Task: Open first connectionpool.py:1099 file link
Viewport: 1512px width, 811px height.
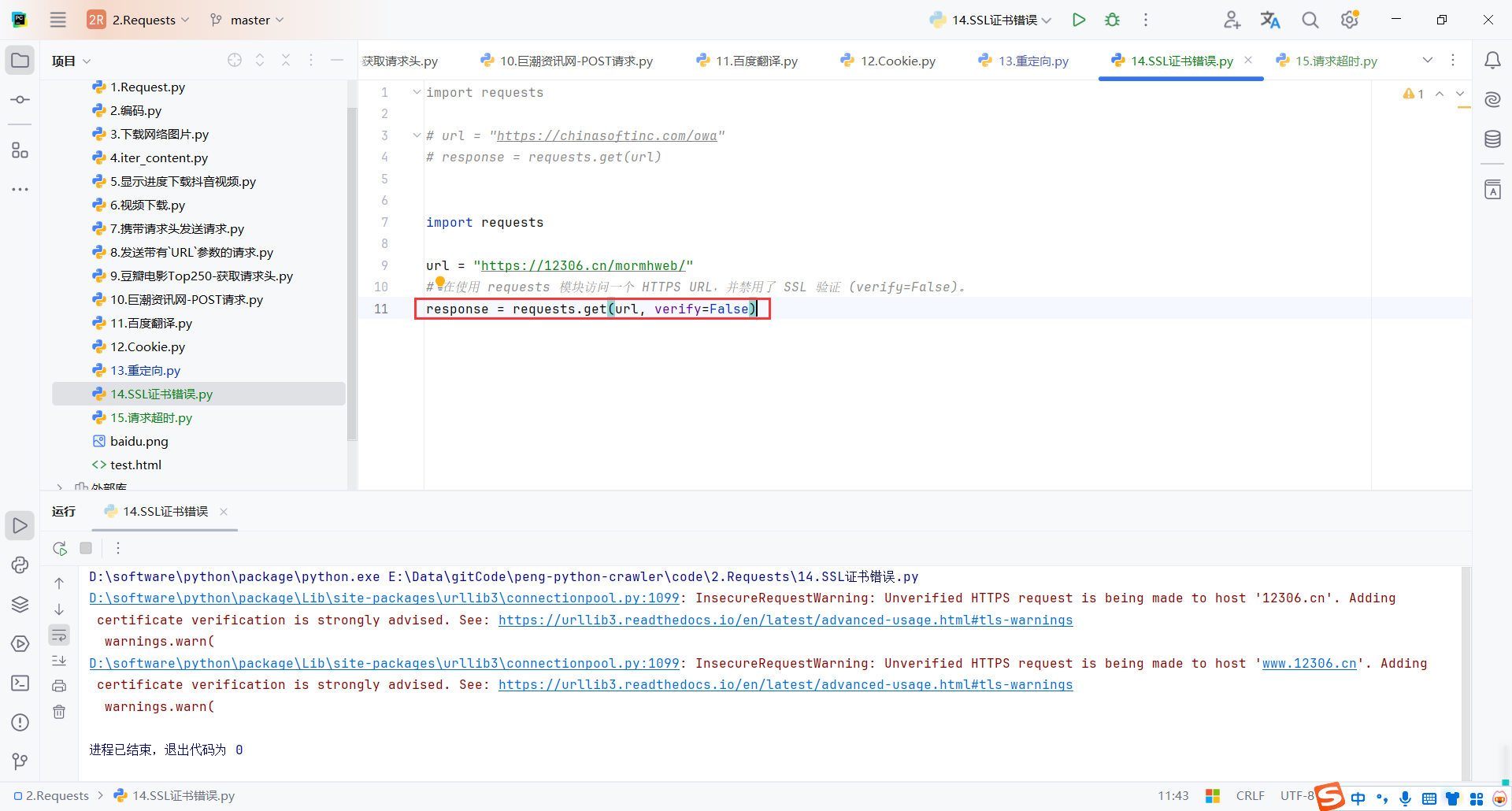Action: pyautogui.click(x=384, y=598)
